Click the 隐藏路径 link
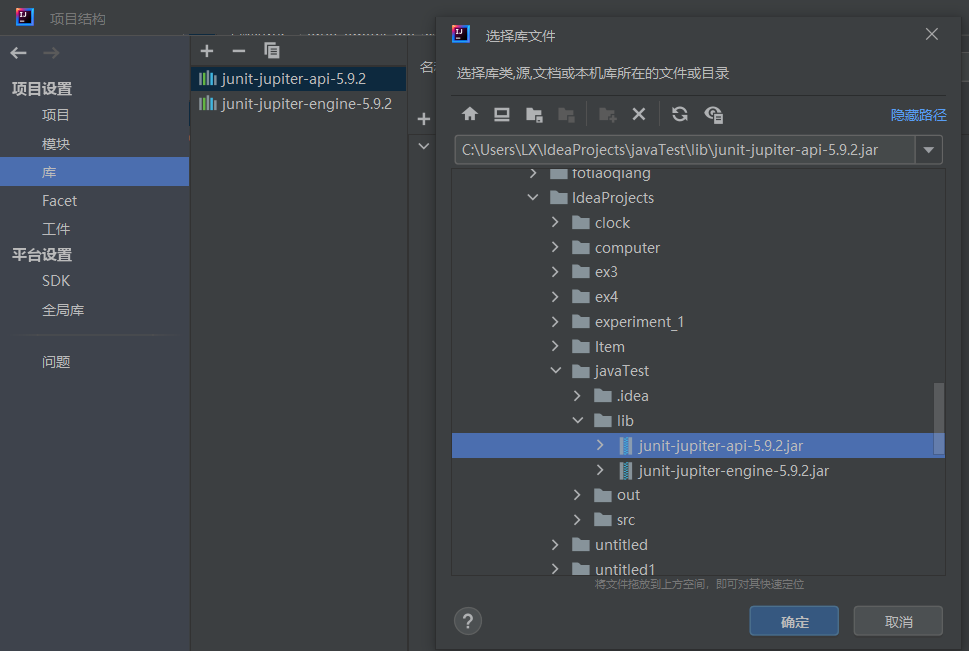969x651 pixels. [918, 115]
